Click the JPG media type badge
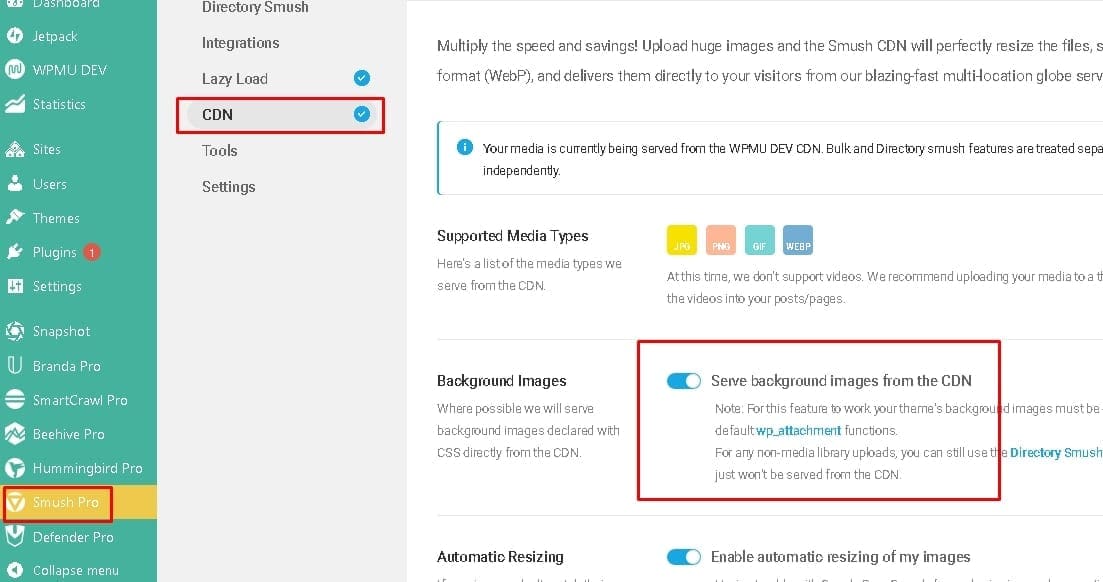 tap(682, 240)
